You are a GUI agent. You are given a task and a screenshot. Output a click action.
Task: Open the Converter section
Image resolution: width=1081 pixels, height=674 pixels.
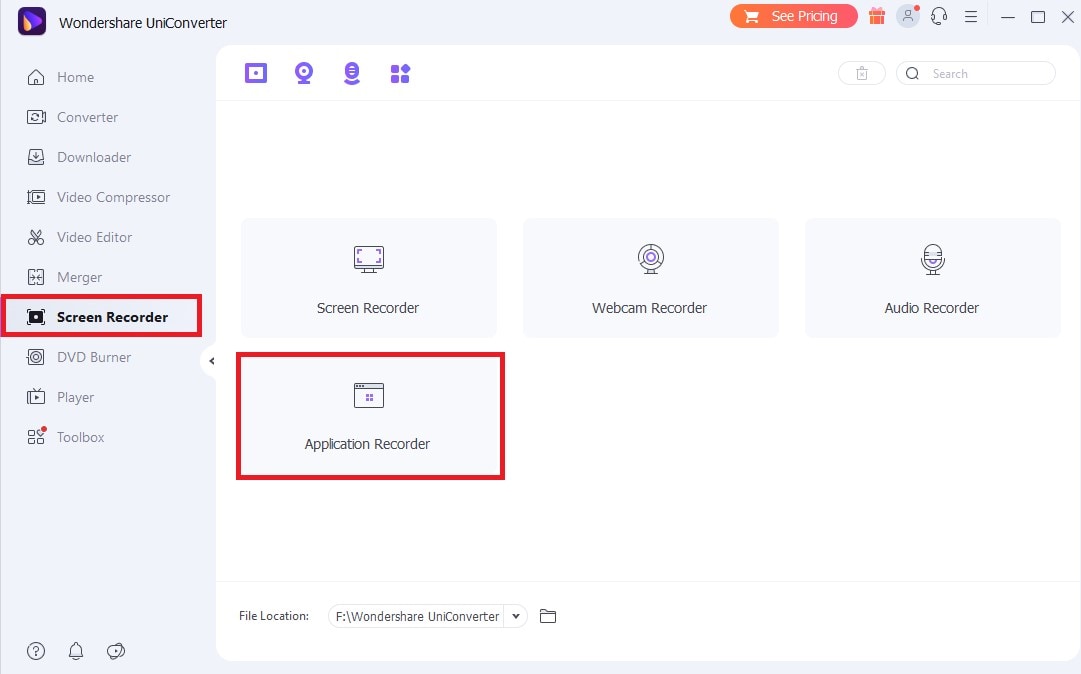click(72, 117)
